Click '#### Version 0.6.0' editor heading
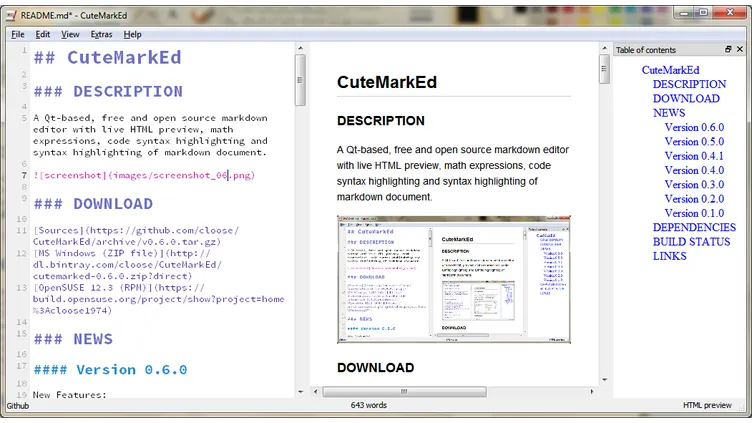 tap(110, 370)
